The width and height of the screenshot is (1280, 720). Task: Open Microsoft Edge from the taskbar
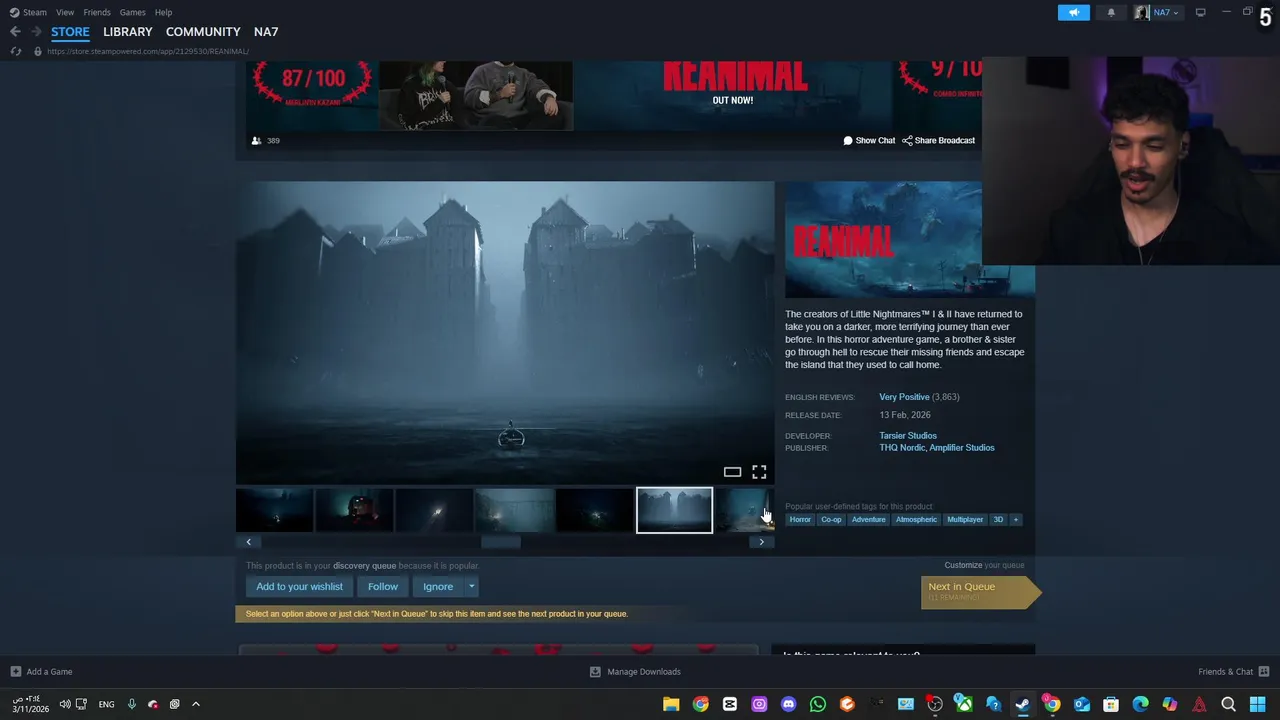1140,704
